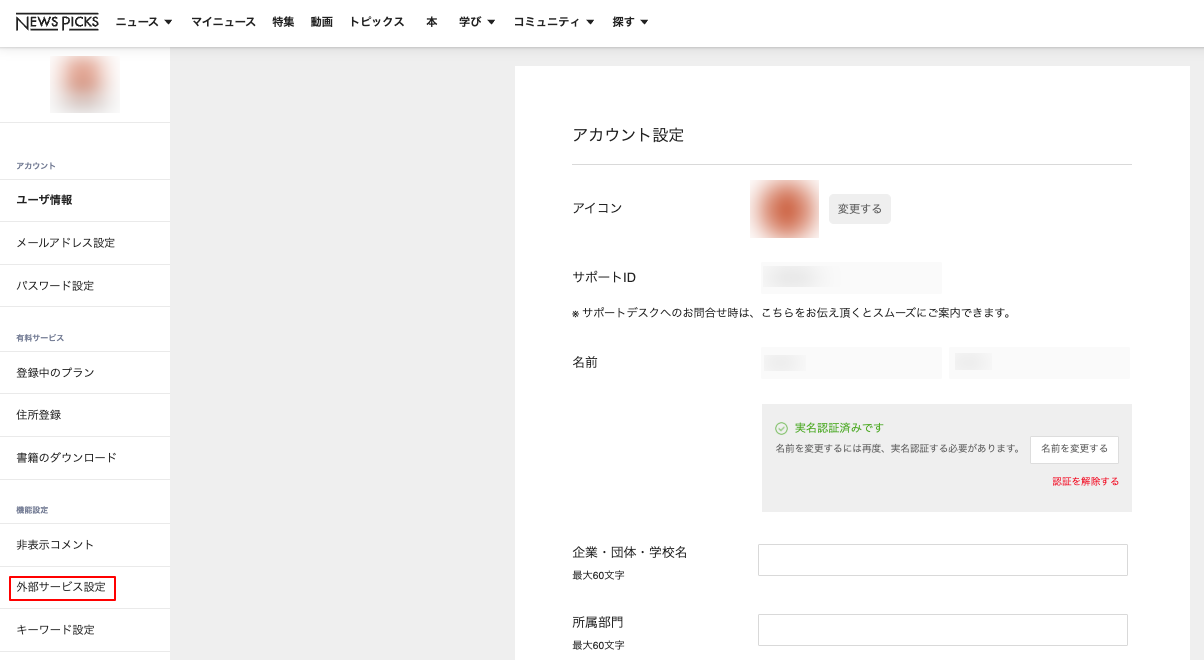Click the account icon next to アイコン
This screenshot has width=1204, height=660.
tap(784, 209)
